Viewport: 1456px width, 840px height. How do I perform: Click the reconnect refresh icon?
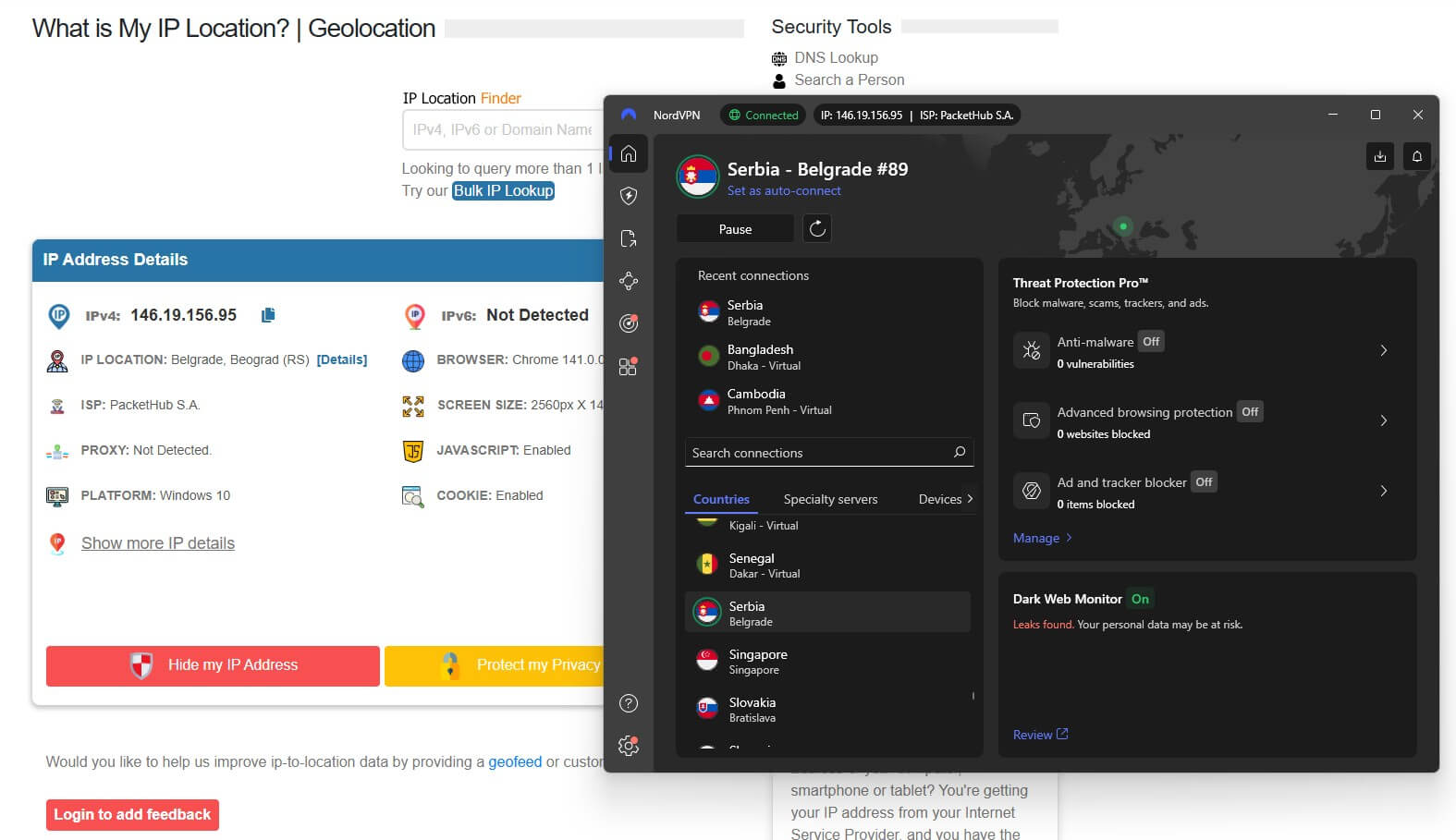(x=817, y=228)
